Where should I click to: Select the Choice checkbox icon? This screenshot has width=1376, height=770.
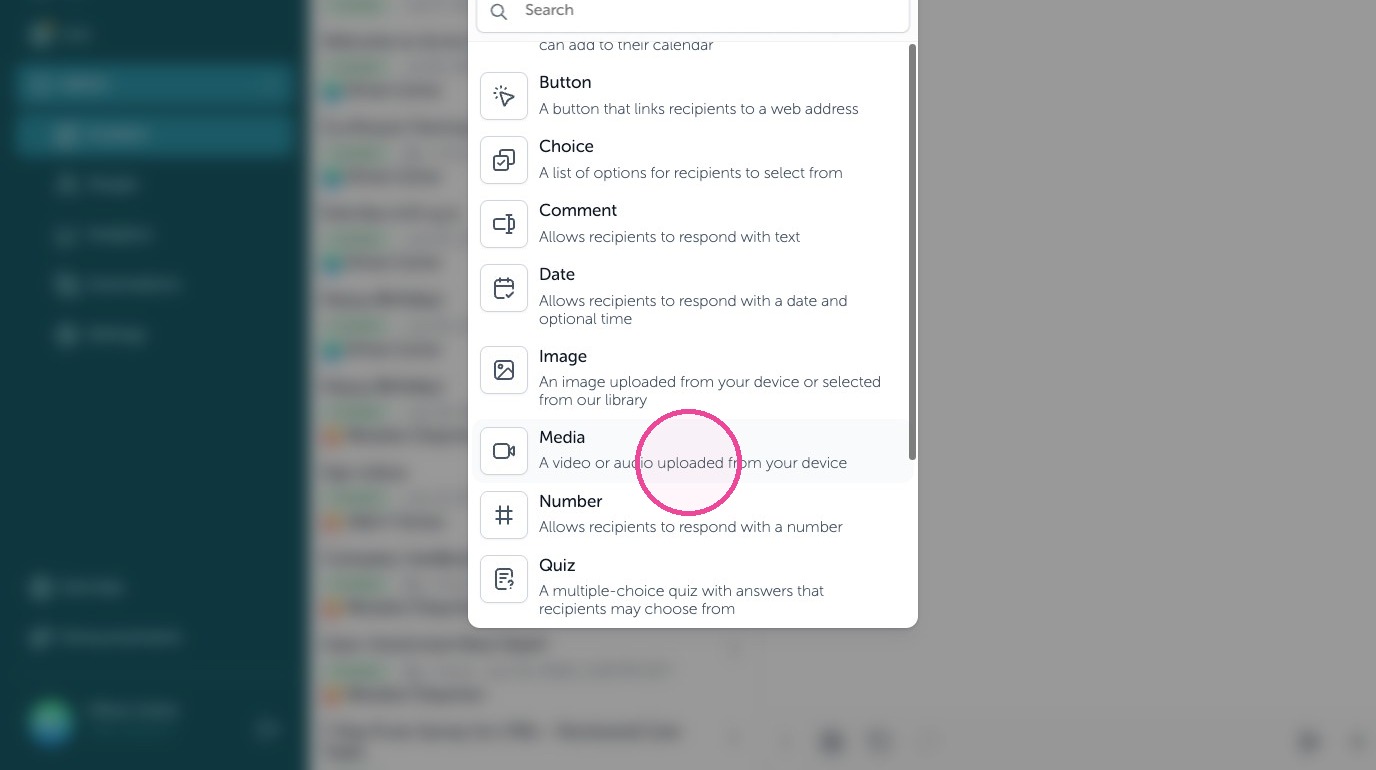pyautogui.click(x=504, y=160)
